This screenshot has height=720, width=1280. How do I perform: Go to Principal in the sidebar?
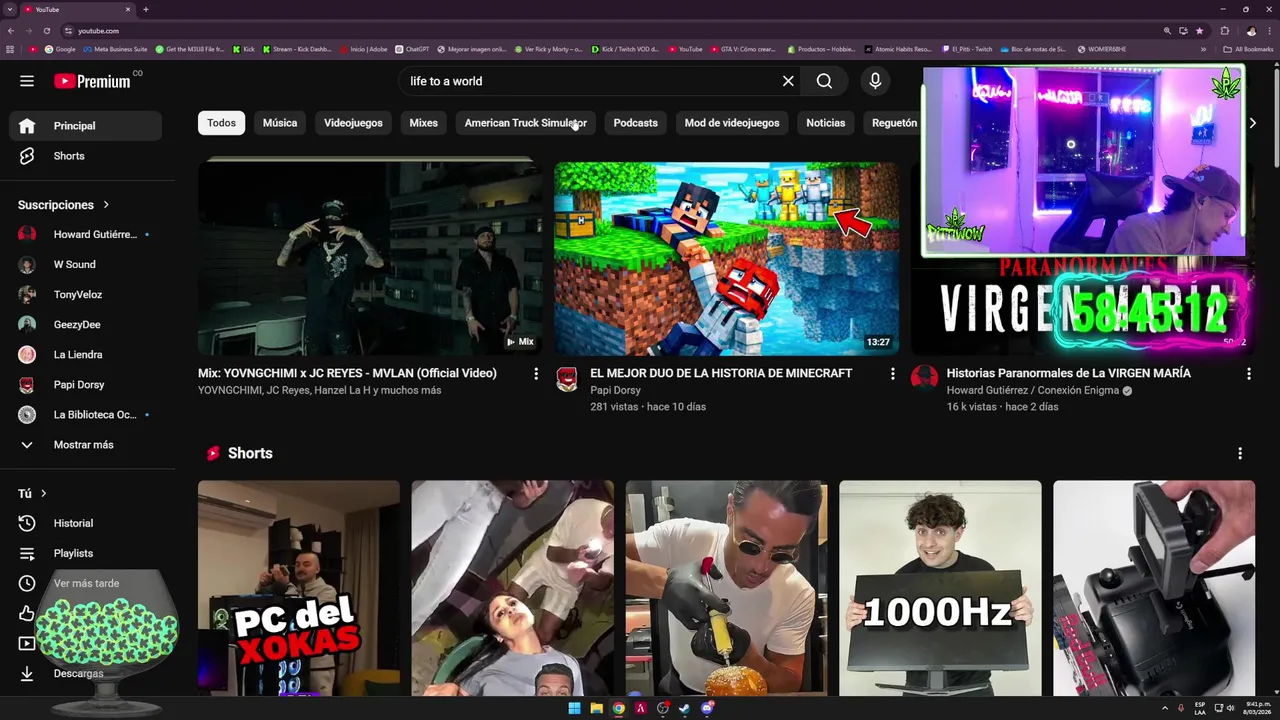click(86, 126)
